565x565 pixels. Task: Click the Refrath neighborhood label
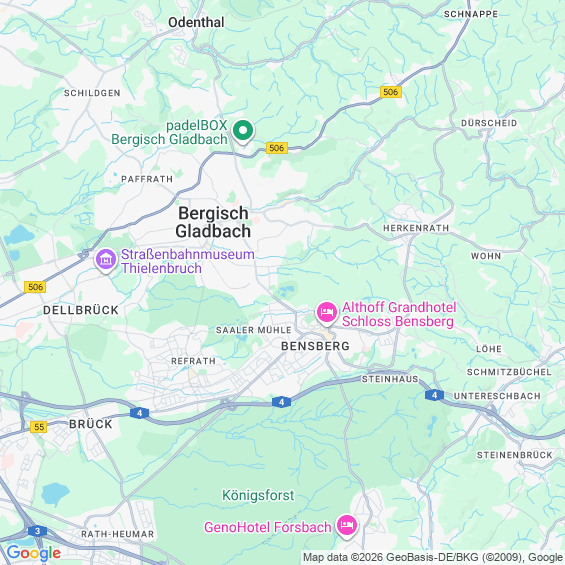point(193,361)
